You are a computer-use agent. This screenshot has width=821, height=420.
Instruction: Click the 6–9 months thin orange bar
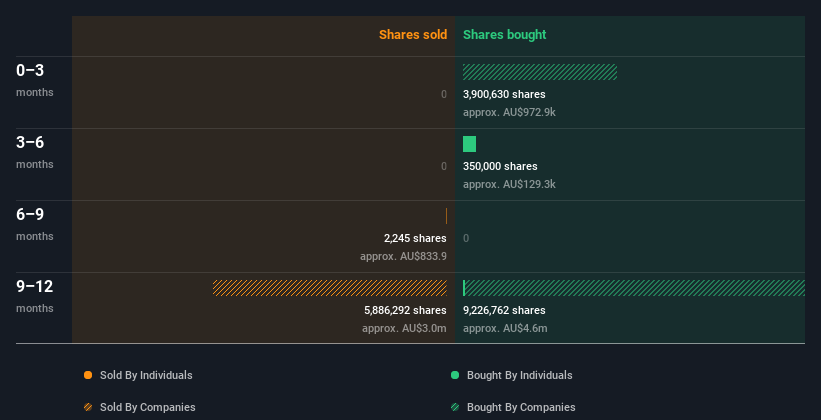(446, 216)
